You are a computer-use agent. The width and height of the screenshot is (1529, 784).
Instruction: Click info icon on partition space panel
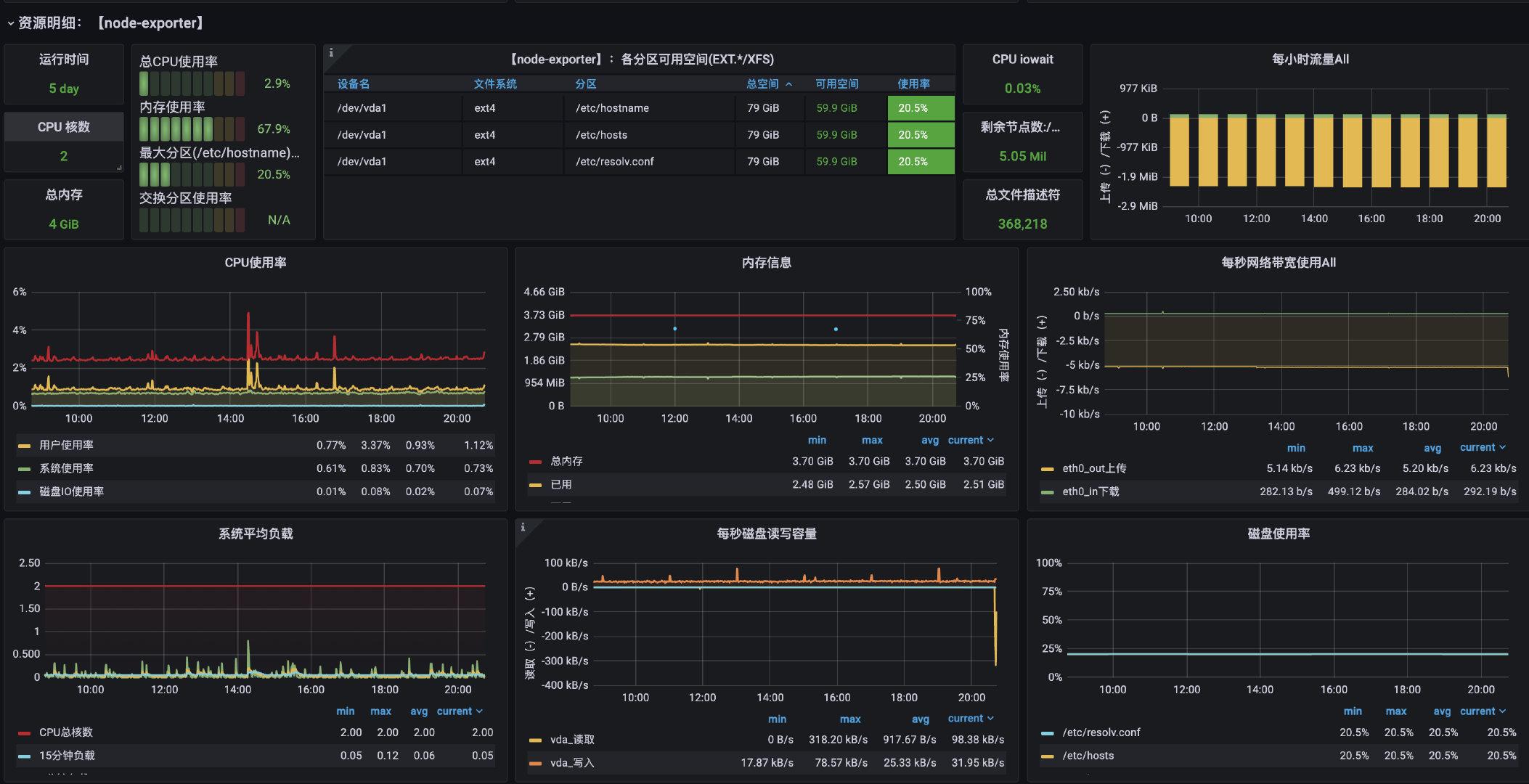tap(331, 52)
